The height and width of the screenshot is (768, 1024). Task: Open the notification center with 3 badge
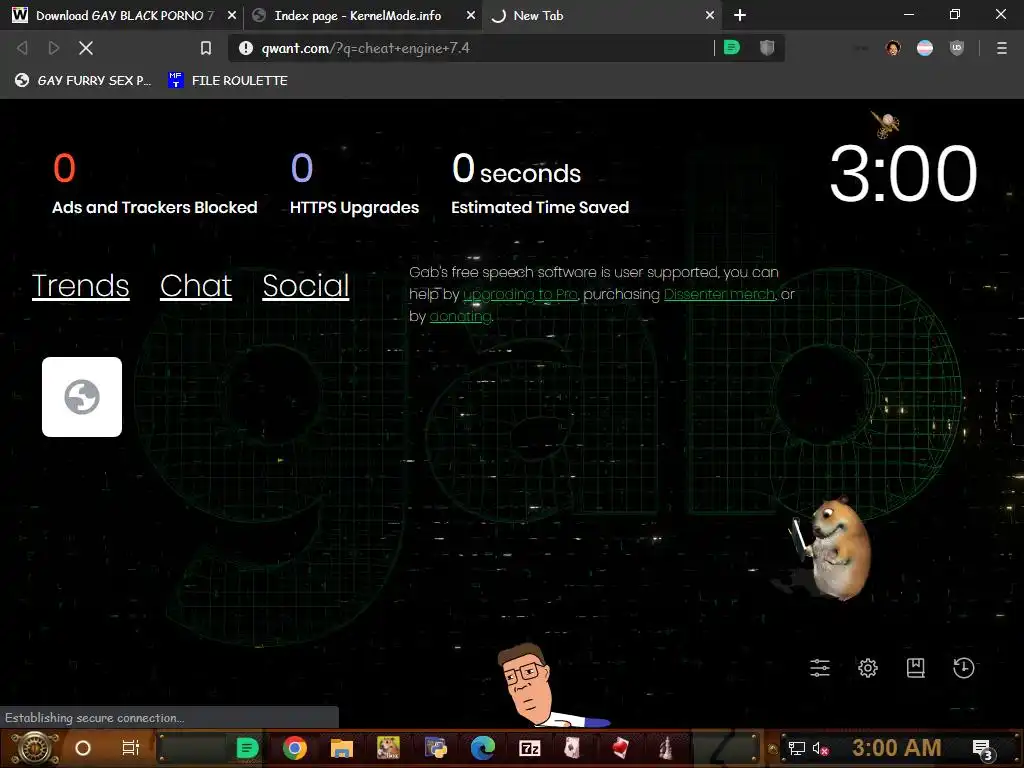coord(983,750)
